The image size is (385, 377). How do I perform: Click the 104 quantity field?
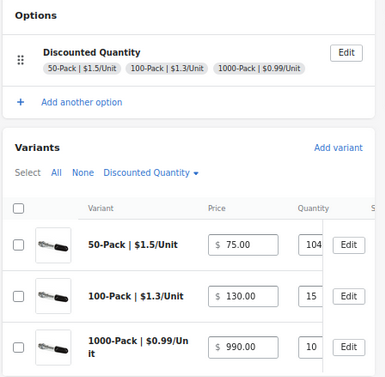[310, 245]
